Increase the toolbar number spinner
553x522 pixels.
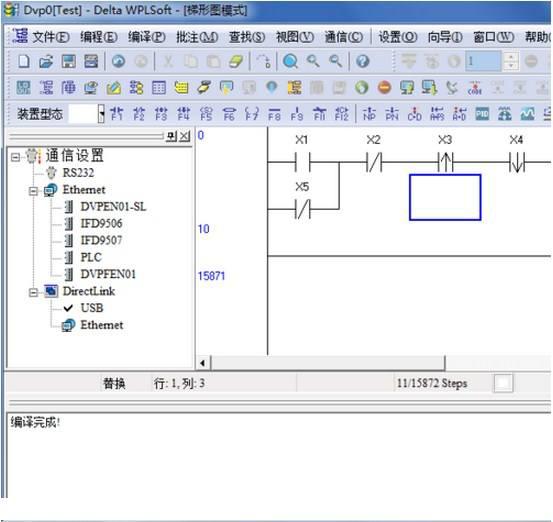511,56
